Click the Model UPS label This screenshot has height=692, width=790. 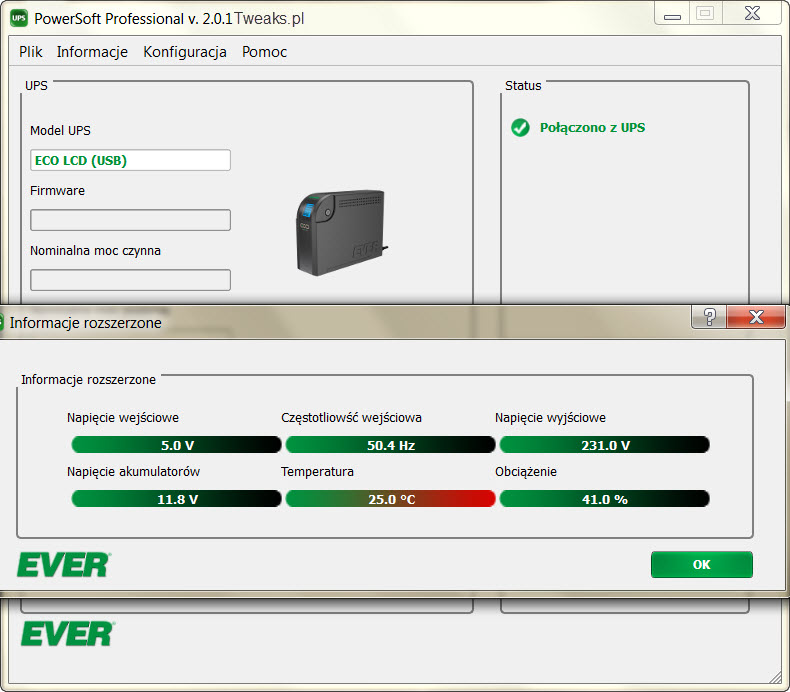tap(60, 131)
